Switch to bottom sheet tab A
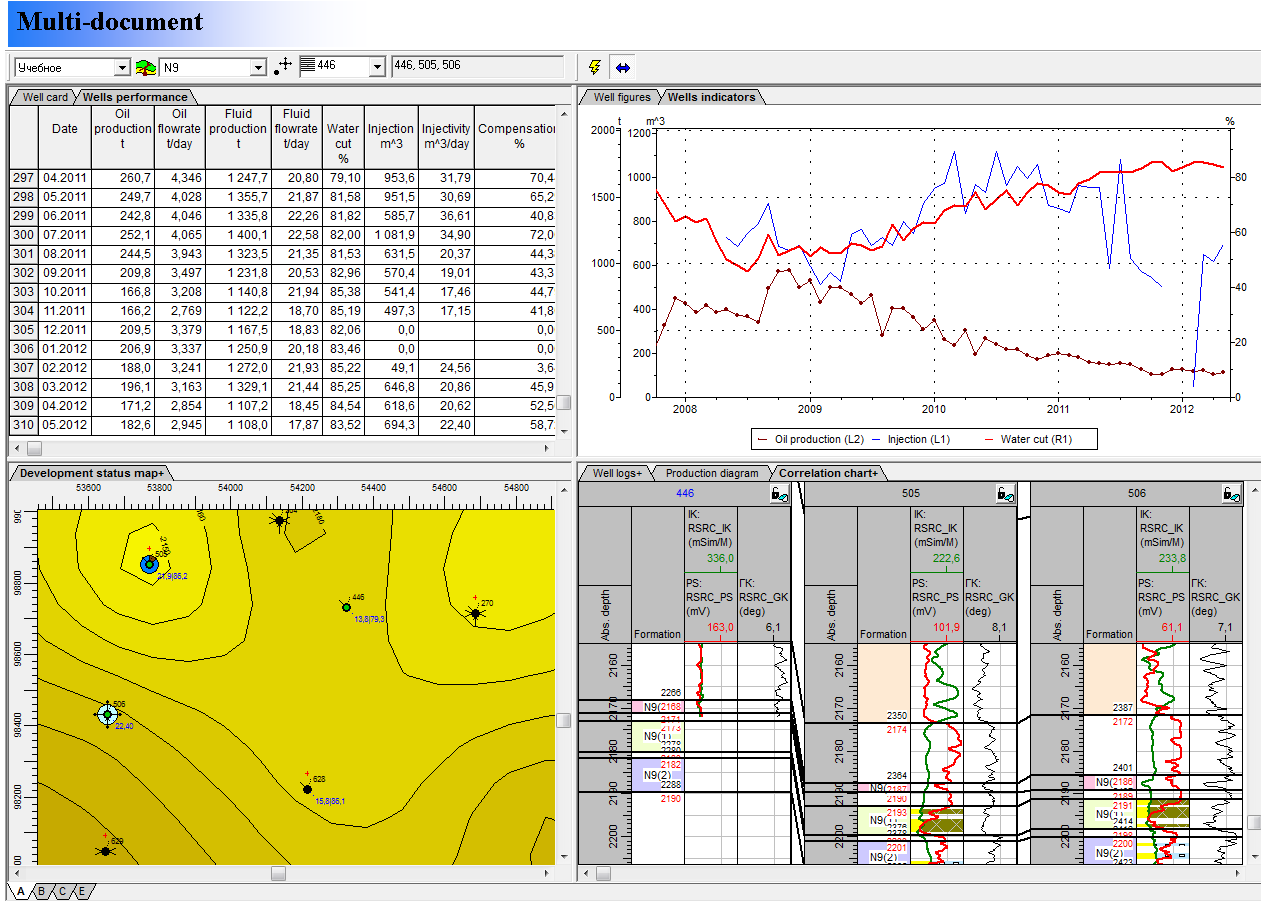The width and height of the screenshot is (1262, 901). tap(19, 891)
